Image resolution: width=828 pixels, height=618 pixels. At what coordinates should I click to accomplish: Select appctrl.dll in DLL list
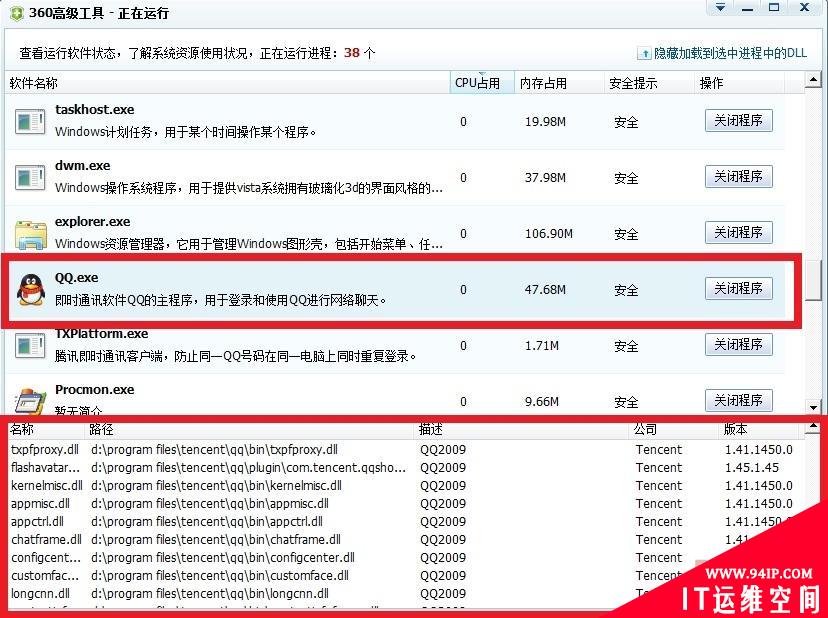point(37,521)
